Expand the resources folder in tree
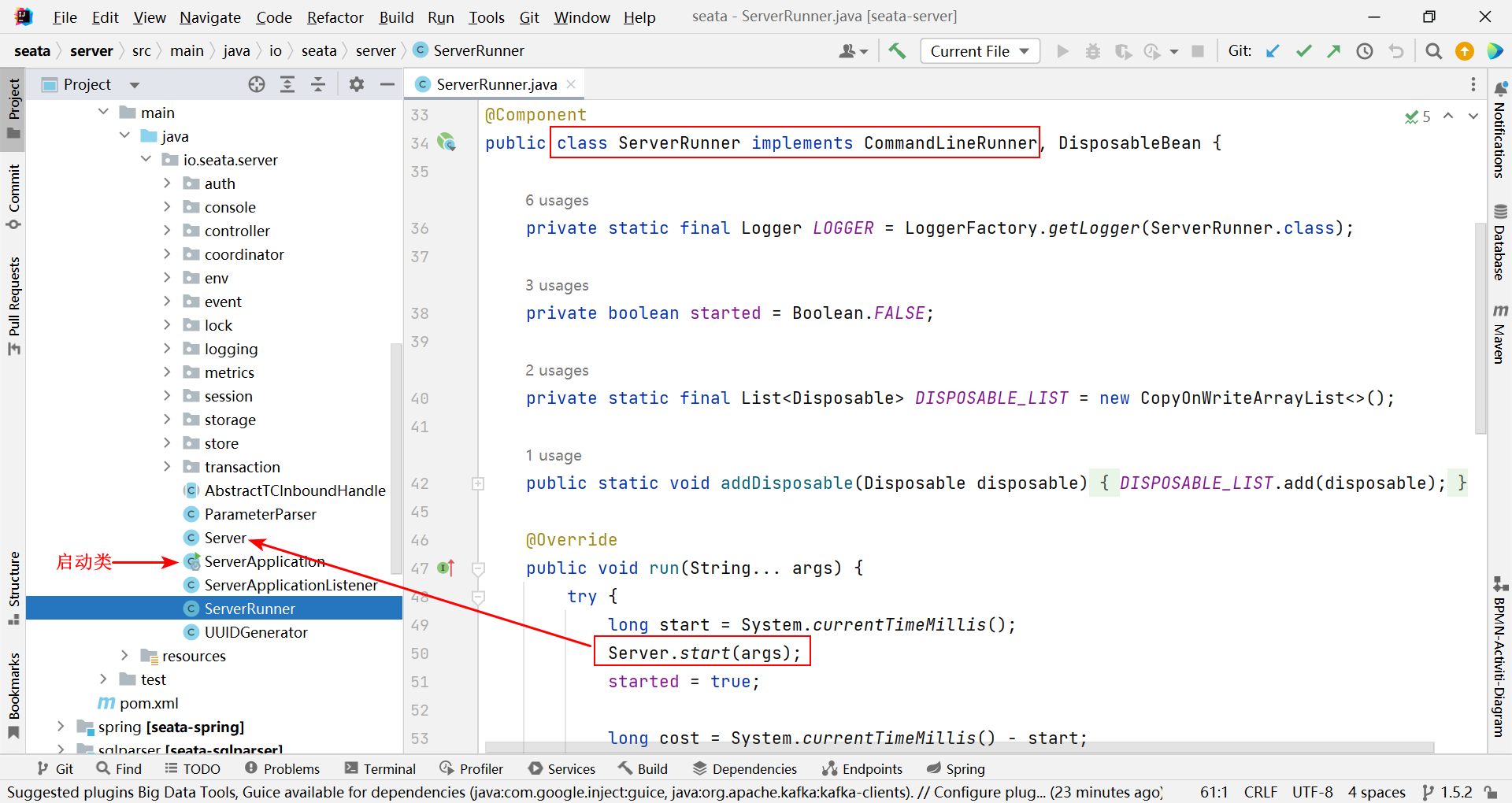 pos(124,656)
